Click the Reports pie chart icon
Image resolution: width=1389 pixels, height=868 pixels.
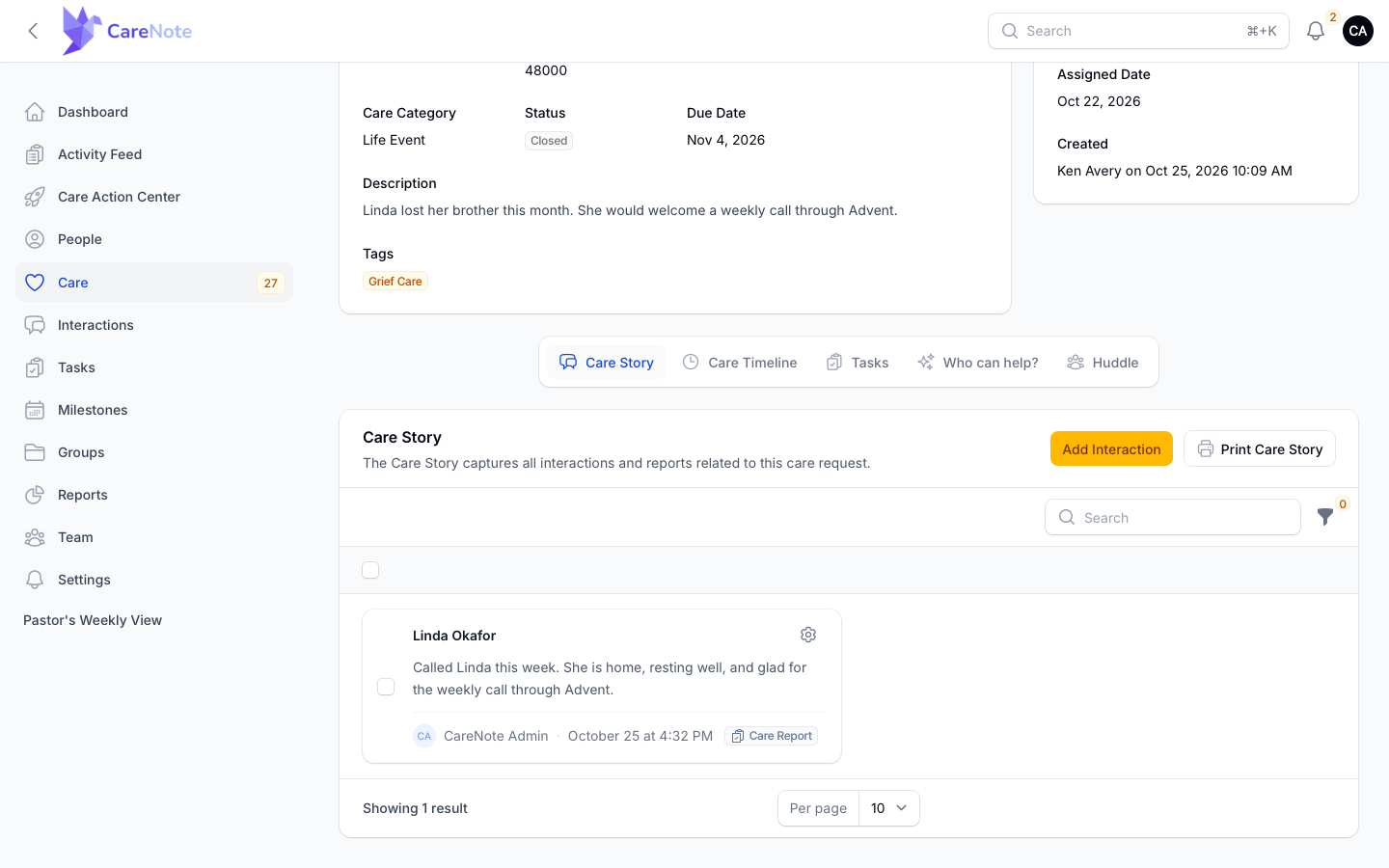(35, 495)
